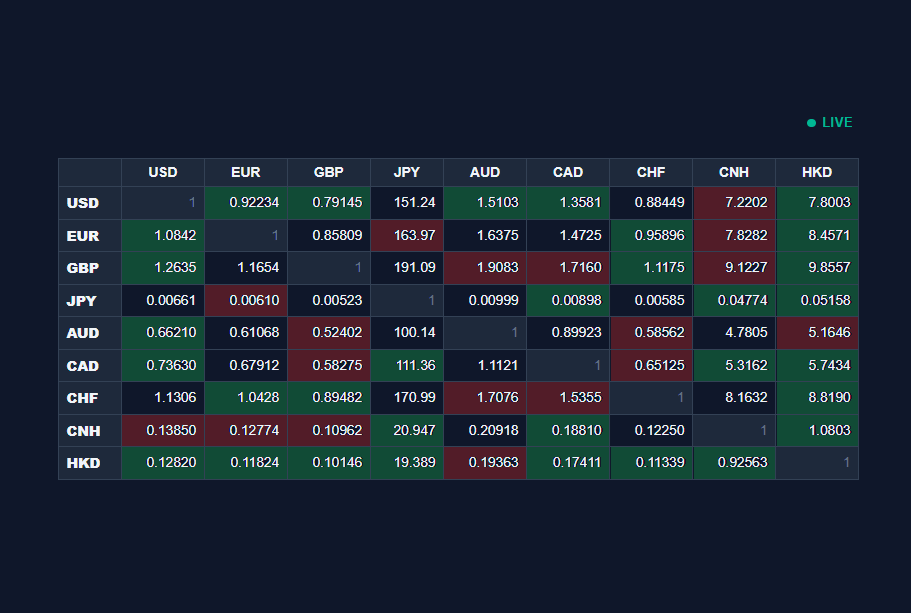Open the CNH/HKD rate 1.0803
This screenshot has height=613, width=911.
point(817,431)
